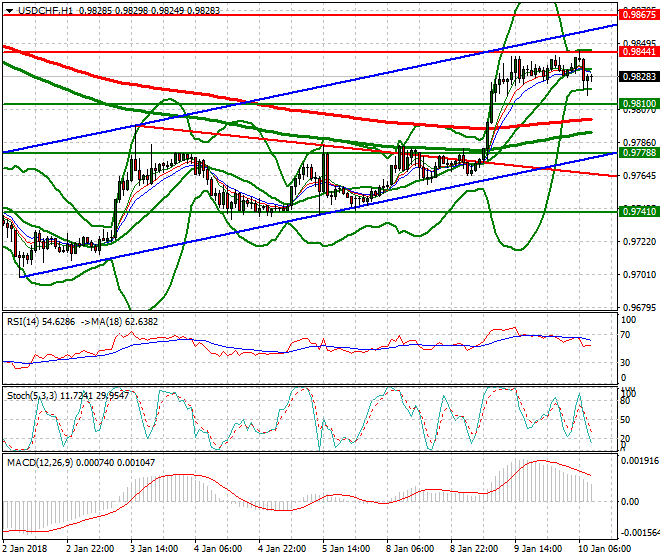The height and width of the screenshot is (560, 660).
Task: Click the red 0.98675 price level label
Action: click(639, 15)
